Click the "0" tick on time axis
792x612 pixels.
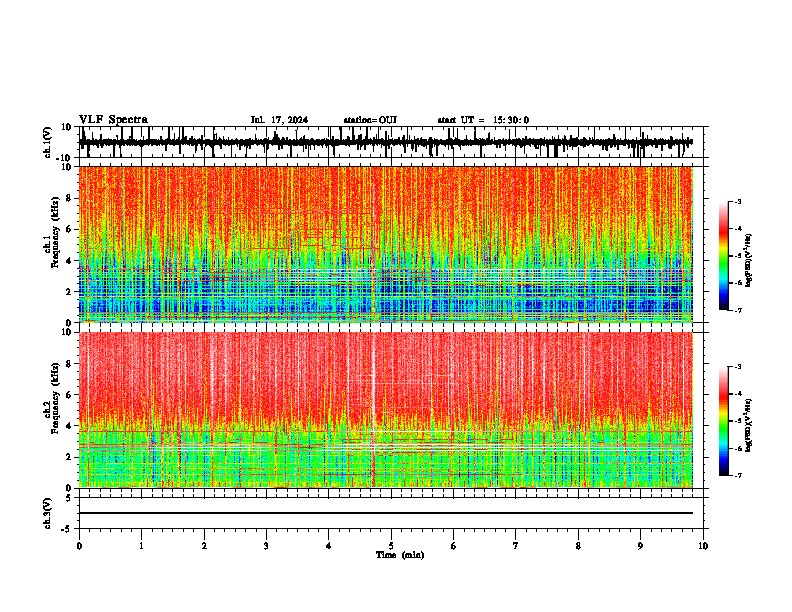click(x=79, y=546)
